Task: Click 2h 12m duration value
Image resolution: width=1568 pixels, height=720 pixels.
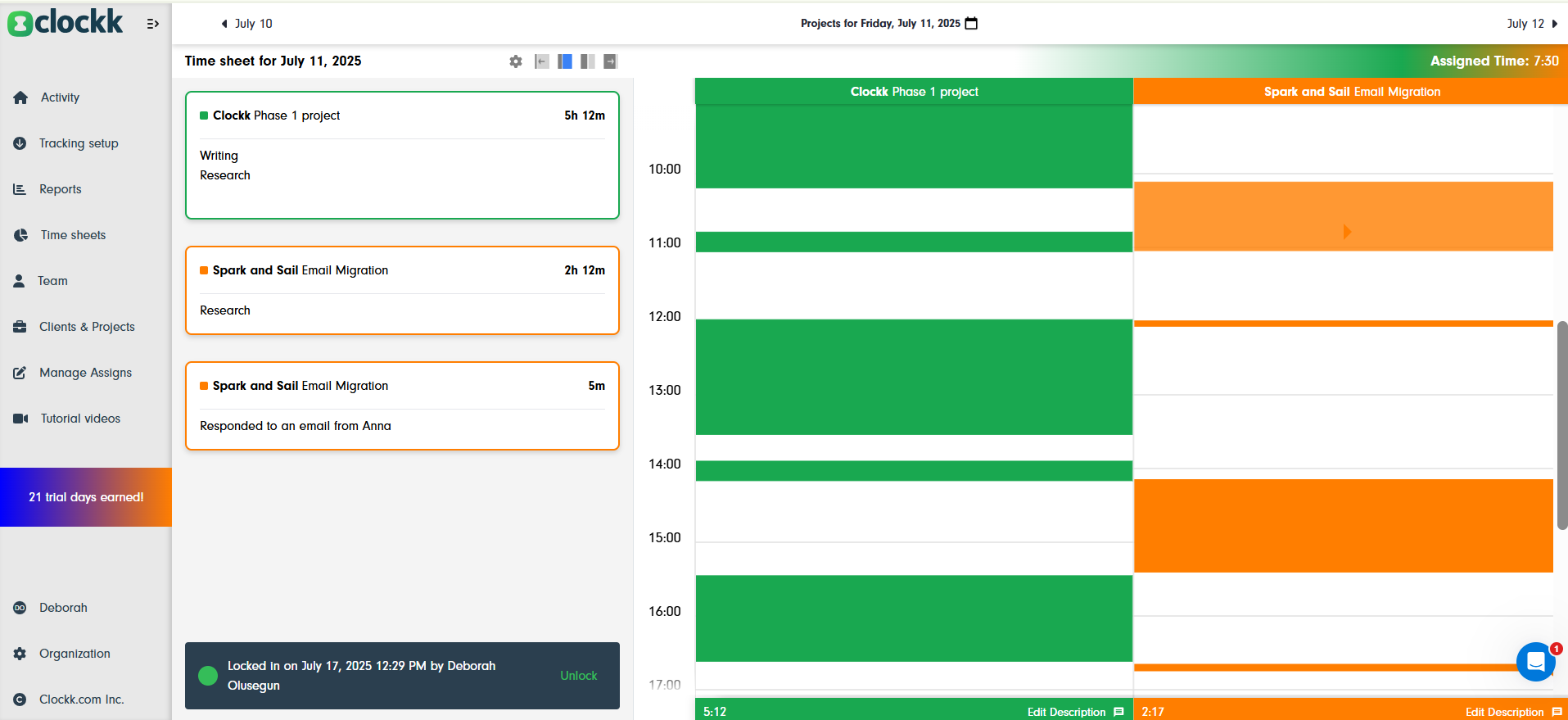Action: tap(585, 270)
